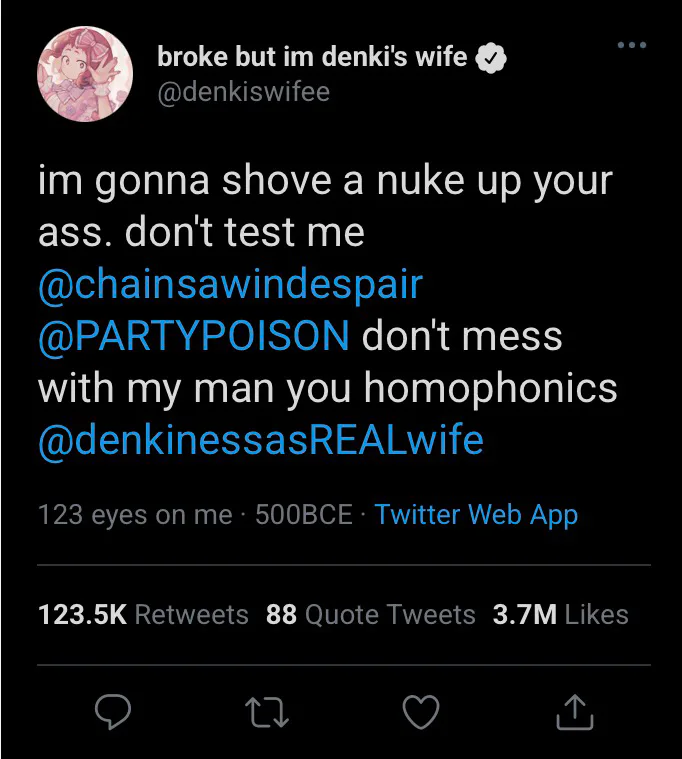Open the @chainsawindespair mention
The image size is (682, 759).
click(x=230, y=285)
